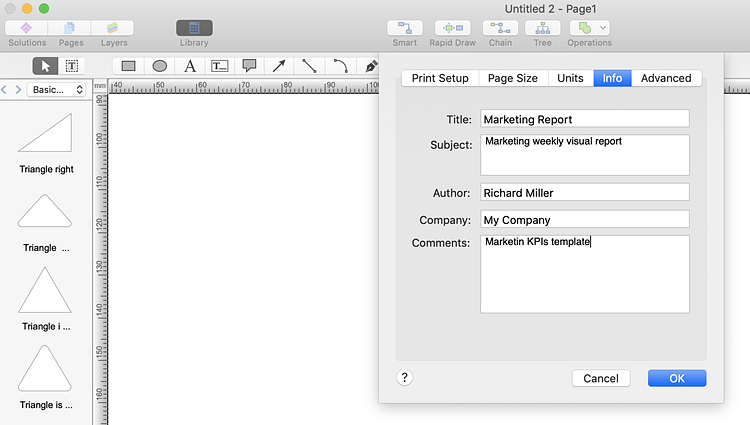This screenshot has width=750, height=425.
Task: Click into the Author text field
Action: click(585, 192)
